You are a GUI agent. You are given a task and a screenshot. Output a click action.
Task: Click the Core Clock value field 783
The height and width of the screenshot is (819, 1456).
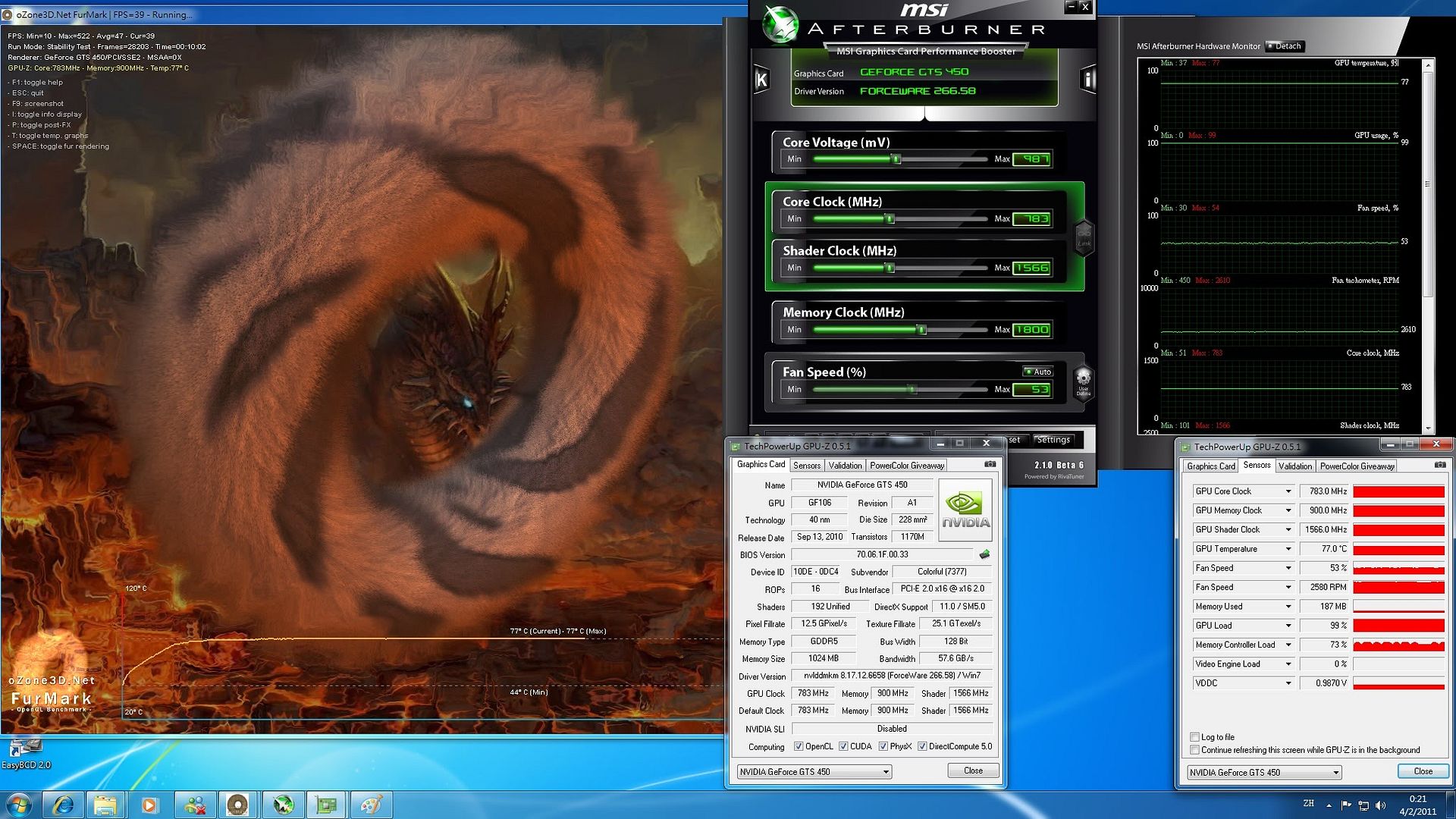click(x=1032, y=219)
